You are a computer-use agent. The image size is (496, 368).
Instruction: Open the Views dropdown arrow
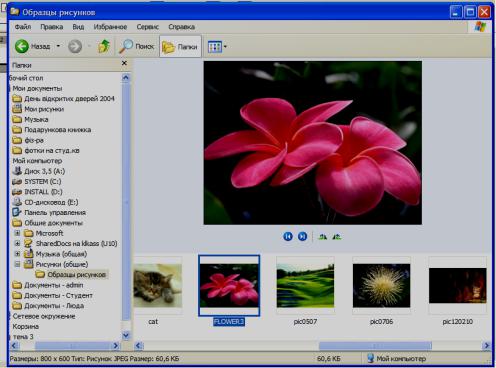pos(225,47)
